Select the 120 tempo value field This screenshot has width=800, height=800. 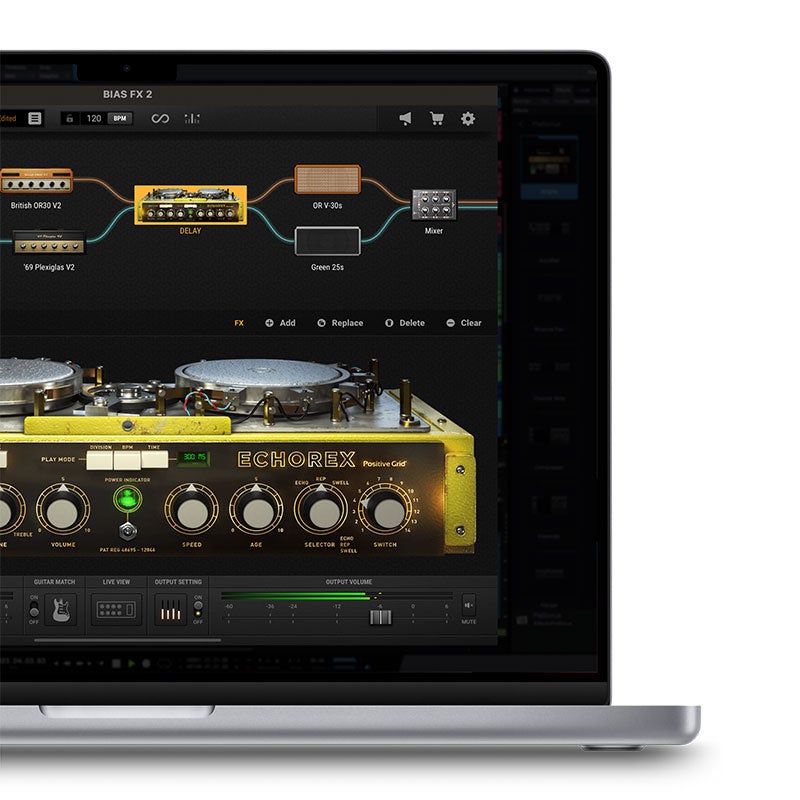[94, 118]
